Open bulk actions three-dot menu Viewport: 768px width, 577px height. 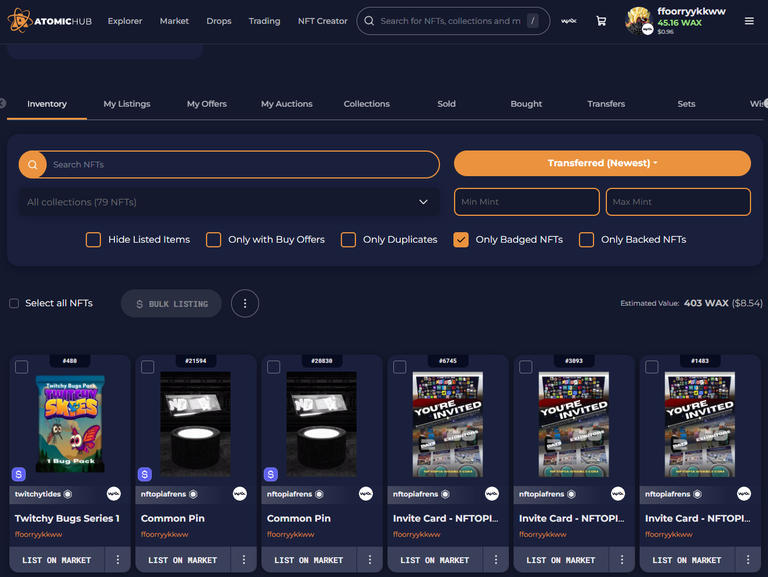point(245,304)
